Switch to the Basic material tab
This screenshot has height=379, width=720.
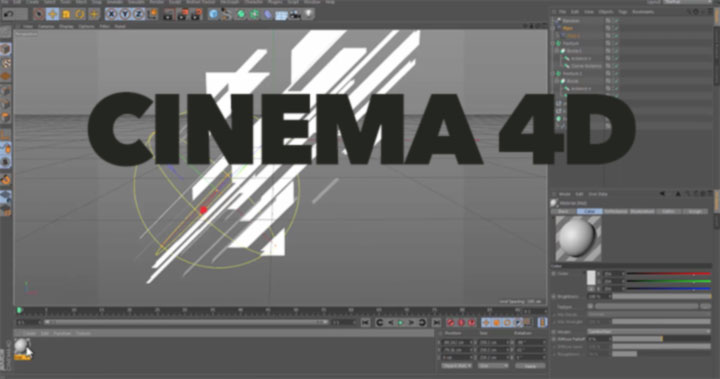tap(563, 211)
